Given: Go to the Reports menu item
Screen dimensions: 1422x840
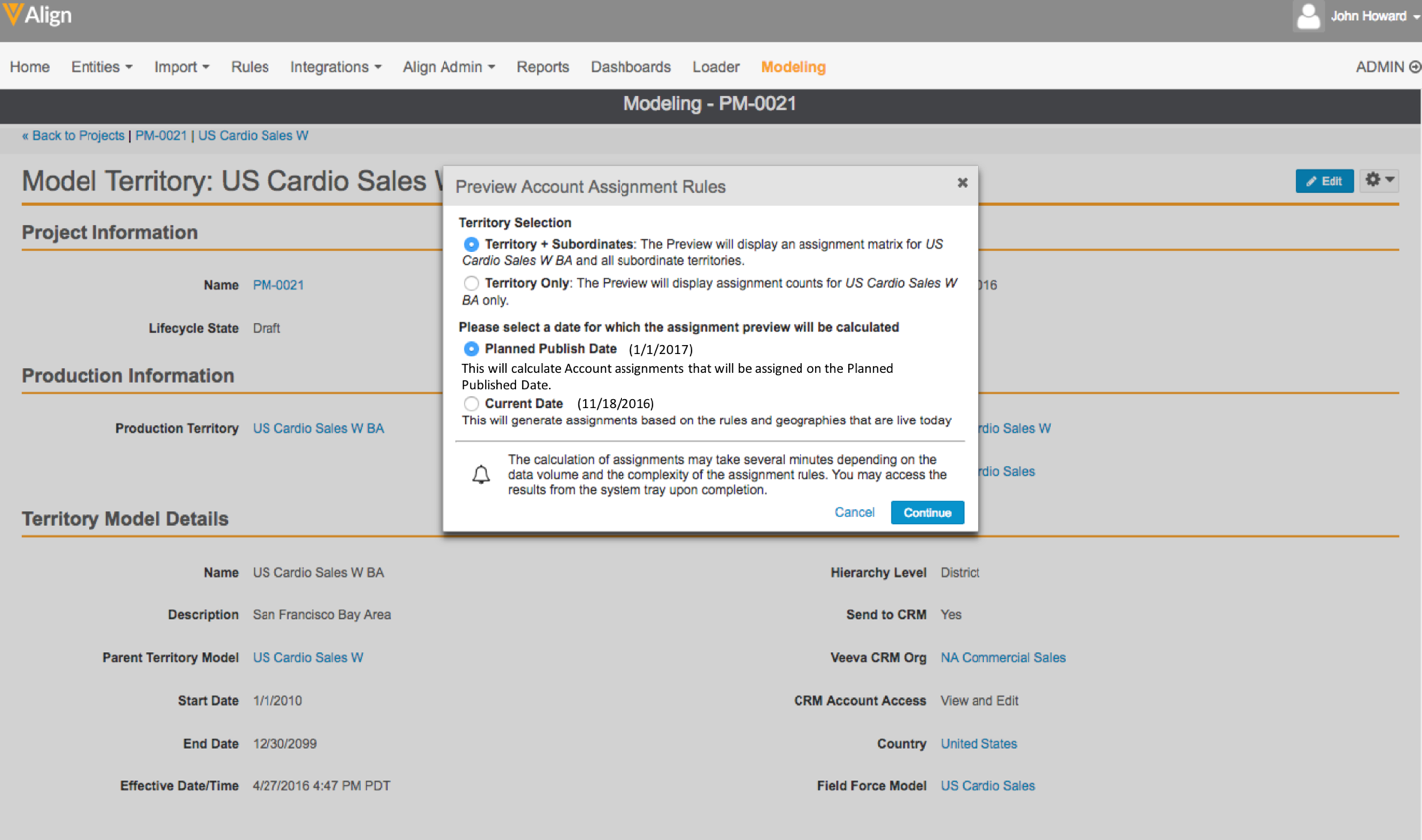Looking at the screenshot, I should (542, 67).
